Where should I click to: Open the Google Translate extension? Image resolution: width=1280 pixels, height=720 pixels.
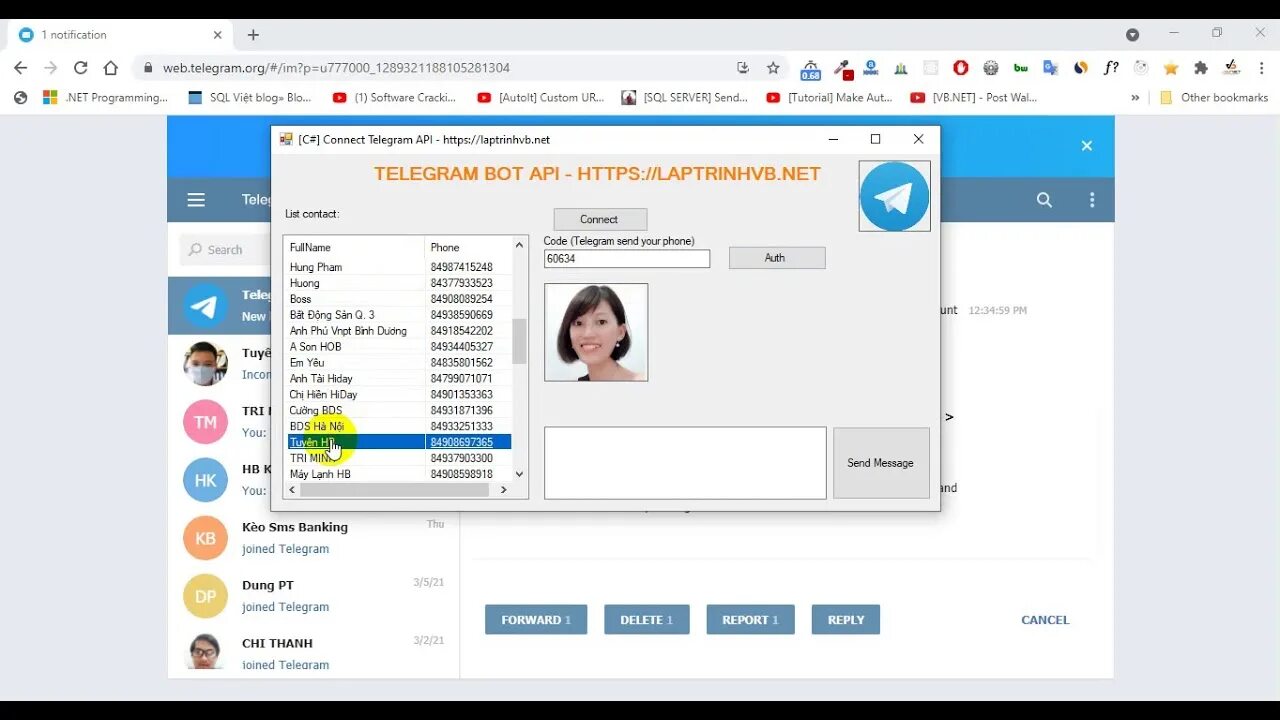click(1050, 68)
